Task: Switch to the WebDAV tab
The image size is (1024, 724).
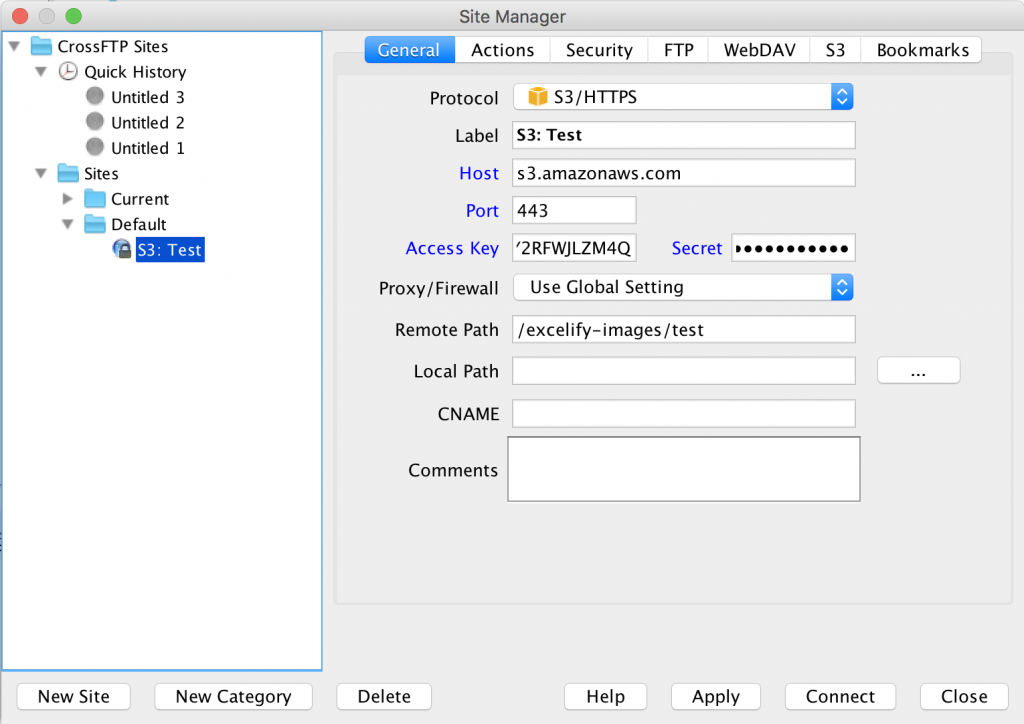Action: click(758, 49)
